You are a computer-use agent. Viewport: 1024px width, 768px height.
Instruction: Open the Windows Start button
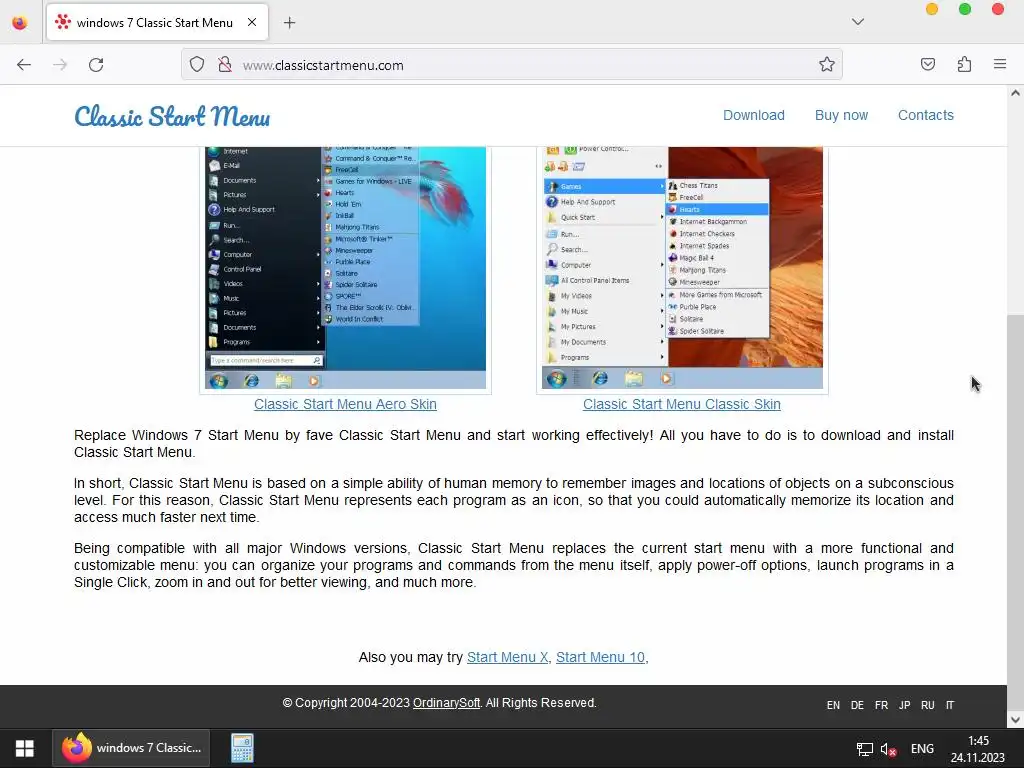[x=25, y=748]
